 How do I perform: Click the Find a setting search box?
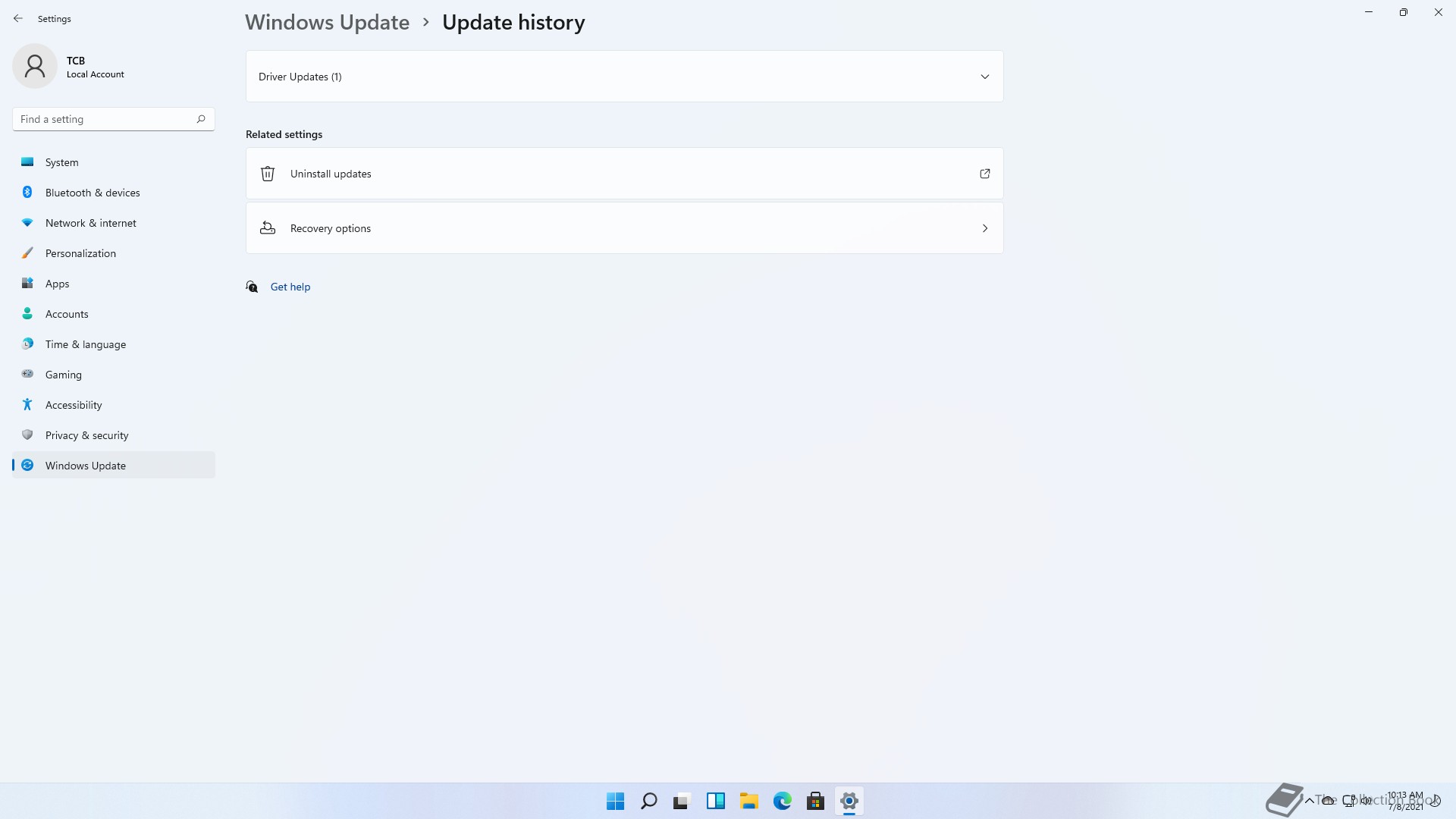[114, 119]
